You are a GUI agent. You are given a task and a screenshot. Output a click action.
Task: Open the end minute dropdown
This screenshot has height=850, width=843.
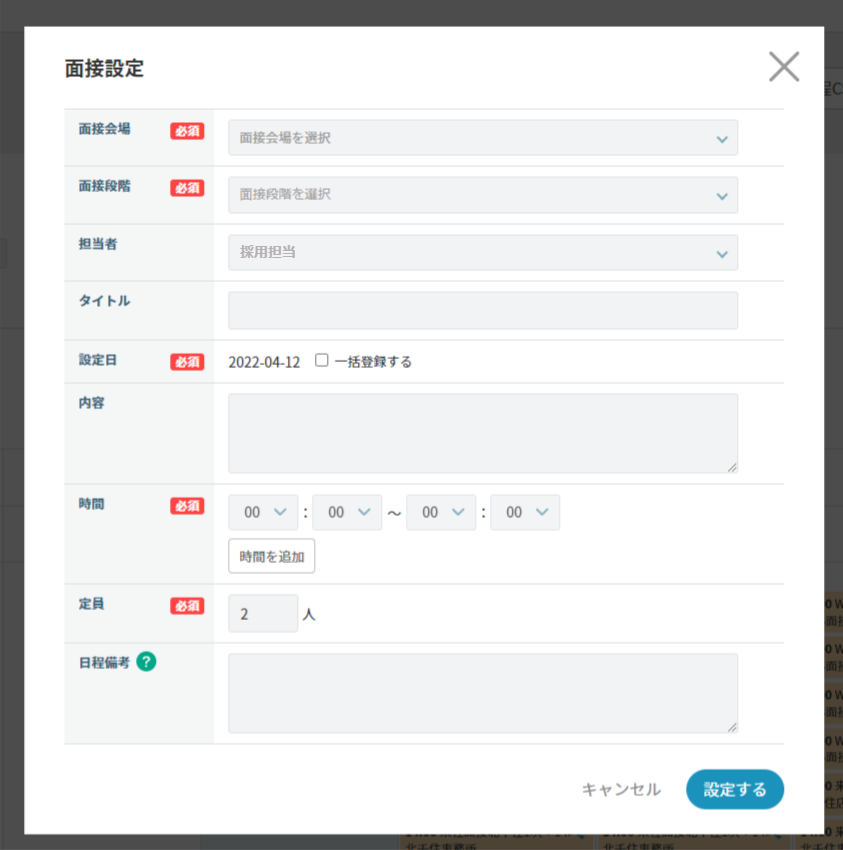pos(525,512)
